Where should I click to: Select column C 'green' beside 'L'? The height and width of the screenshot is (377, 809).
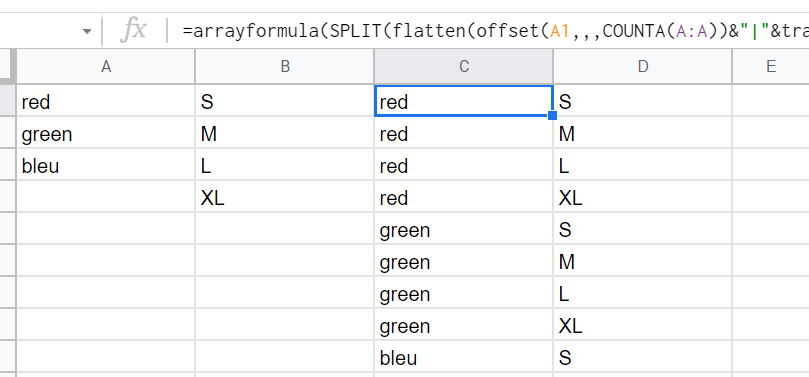463,293
